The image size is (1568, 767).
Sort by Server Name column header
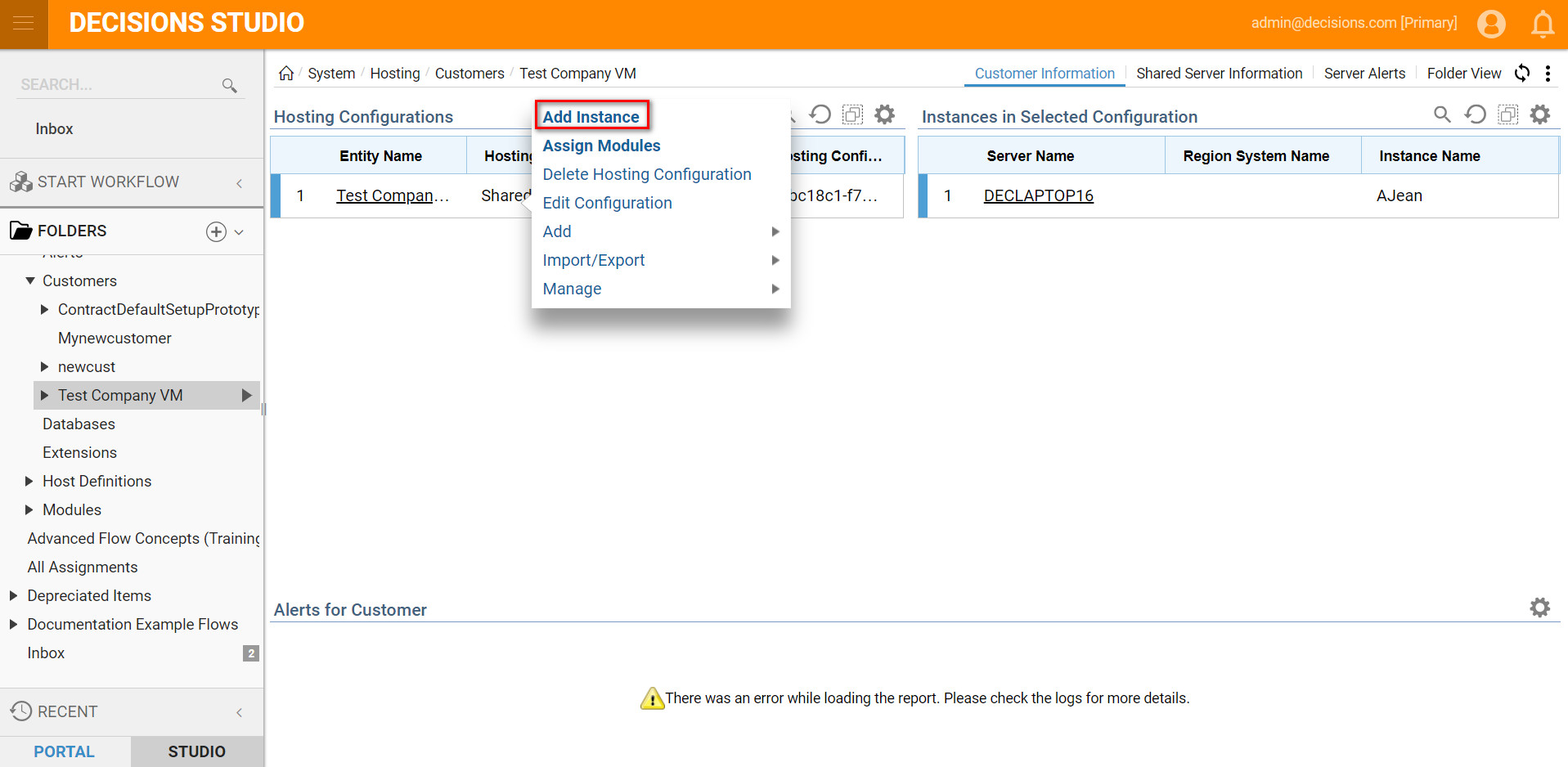[1031, 155]
